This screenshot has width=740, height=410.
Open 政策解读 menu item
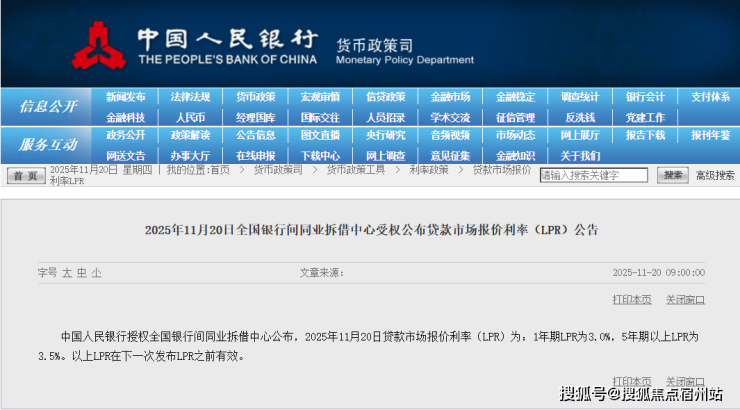(x=190, y=135)
